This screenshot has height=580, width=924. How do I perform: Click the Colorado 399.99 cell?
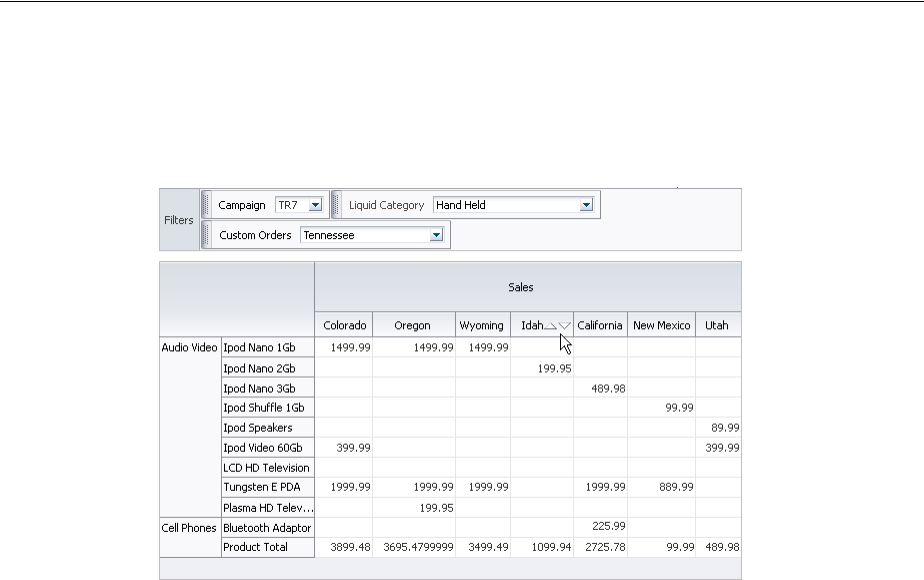coord(344,448)
